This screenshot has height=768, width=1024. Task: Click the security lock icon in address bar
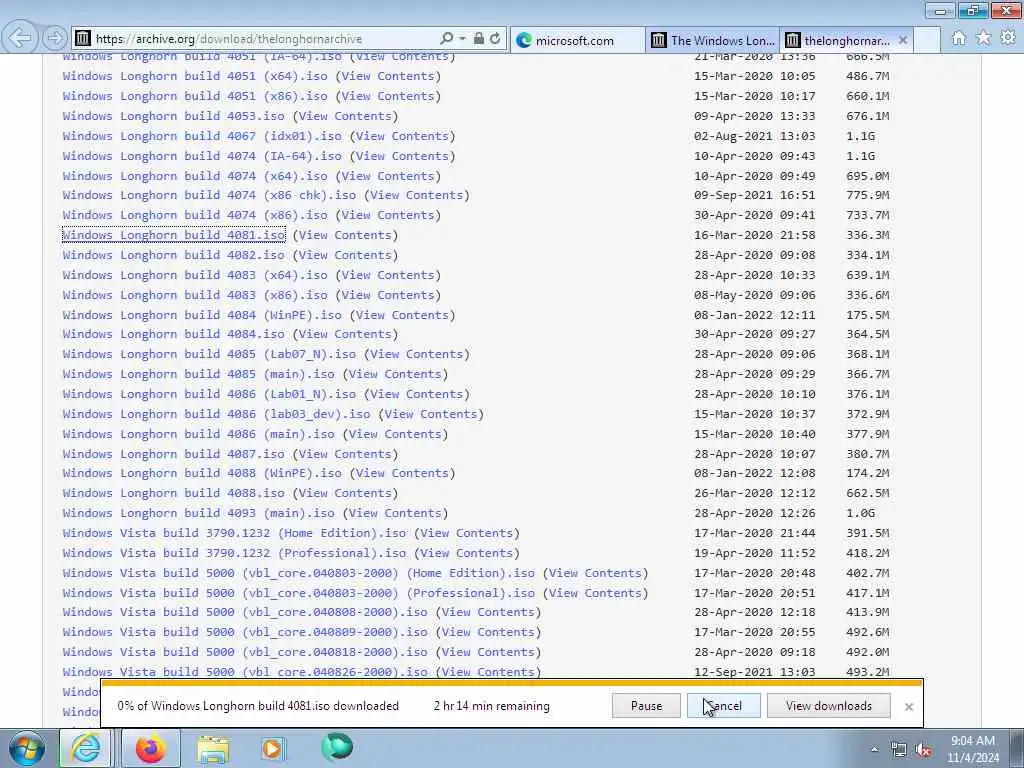pos(479,39)
